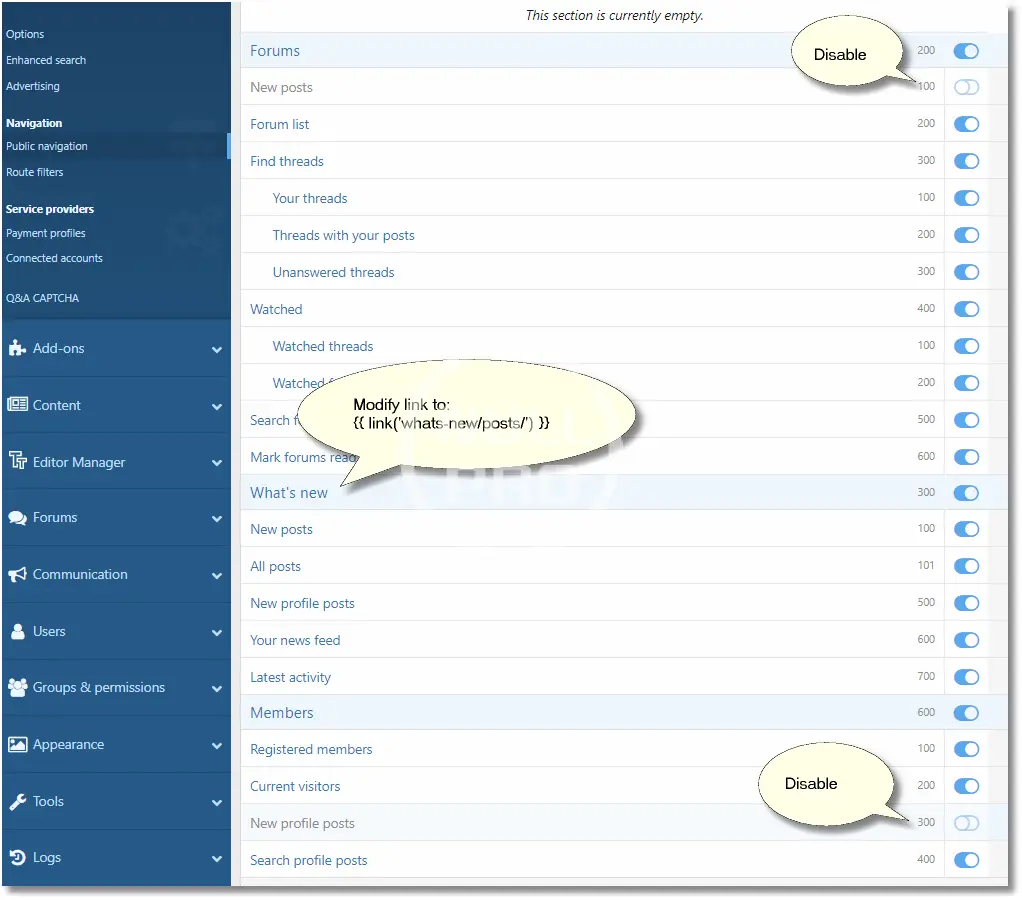Toggle off the Forum list navigation entry
The width and height of the screenshot is (1022, 900).
[x=966, y=125]
